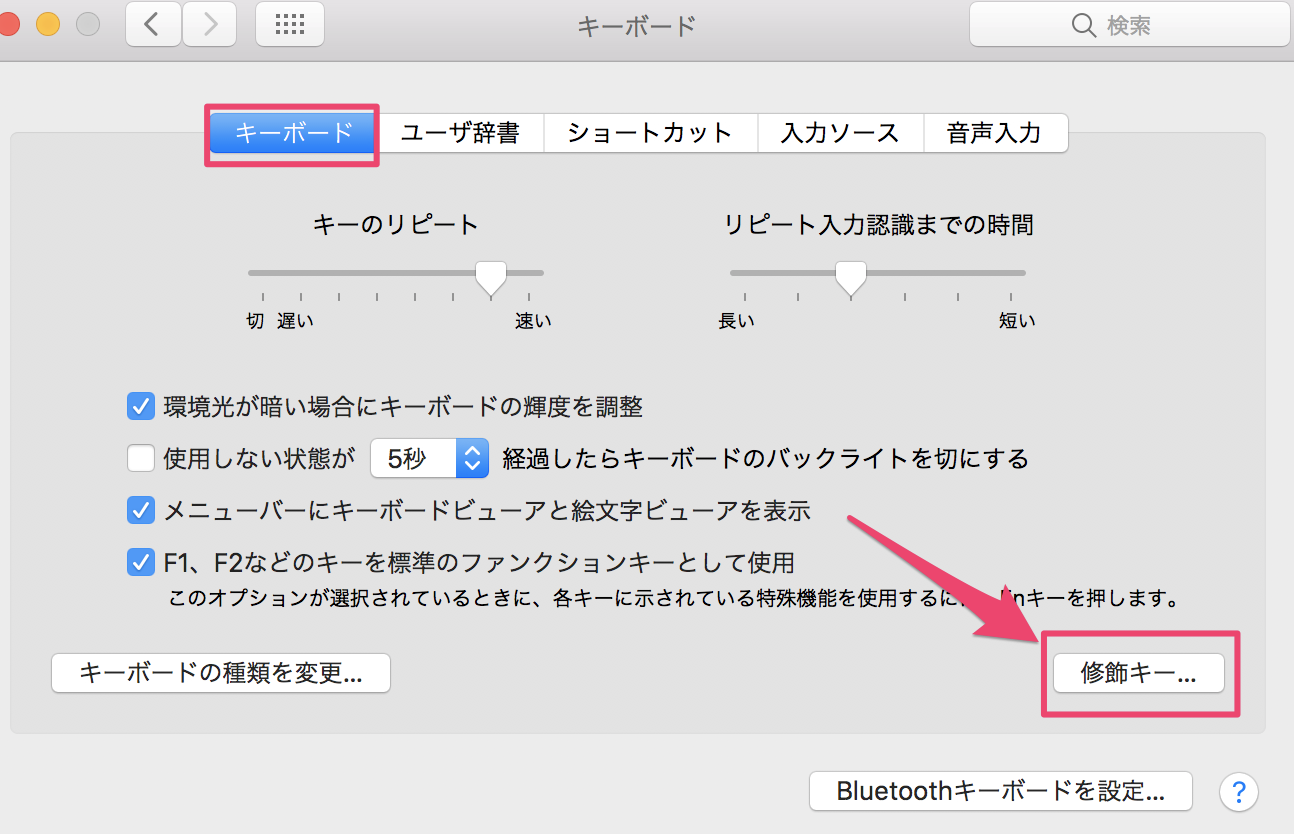Uncheck showing keyboard viewer in menu bar

(x=141, y=510)
